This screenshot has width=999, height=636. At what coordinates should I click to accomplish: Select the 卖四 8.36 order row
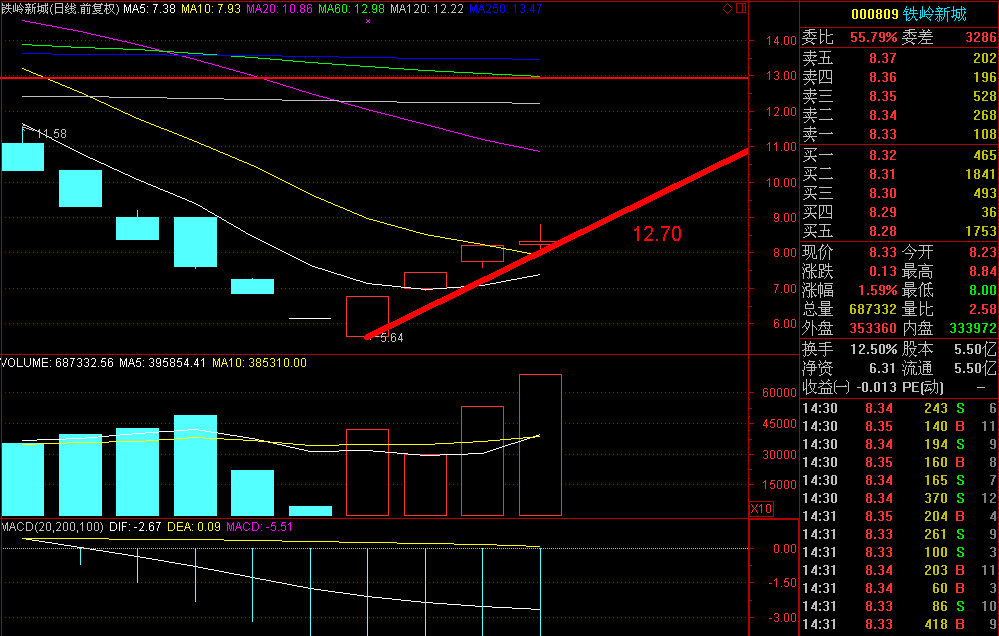click(899, 77)
